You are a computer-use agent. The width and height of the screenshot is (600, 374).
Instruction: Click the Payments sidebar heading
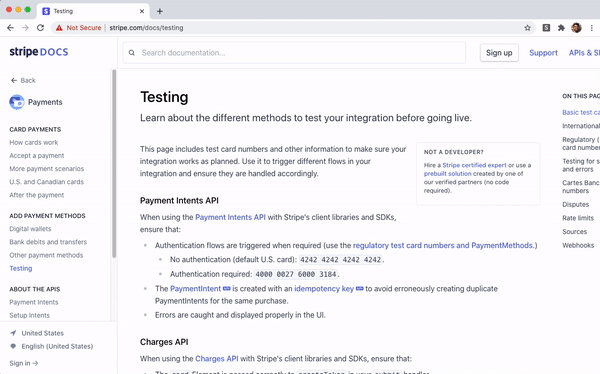(x=45, y=102)
